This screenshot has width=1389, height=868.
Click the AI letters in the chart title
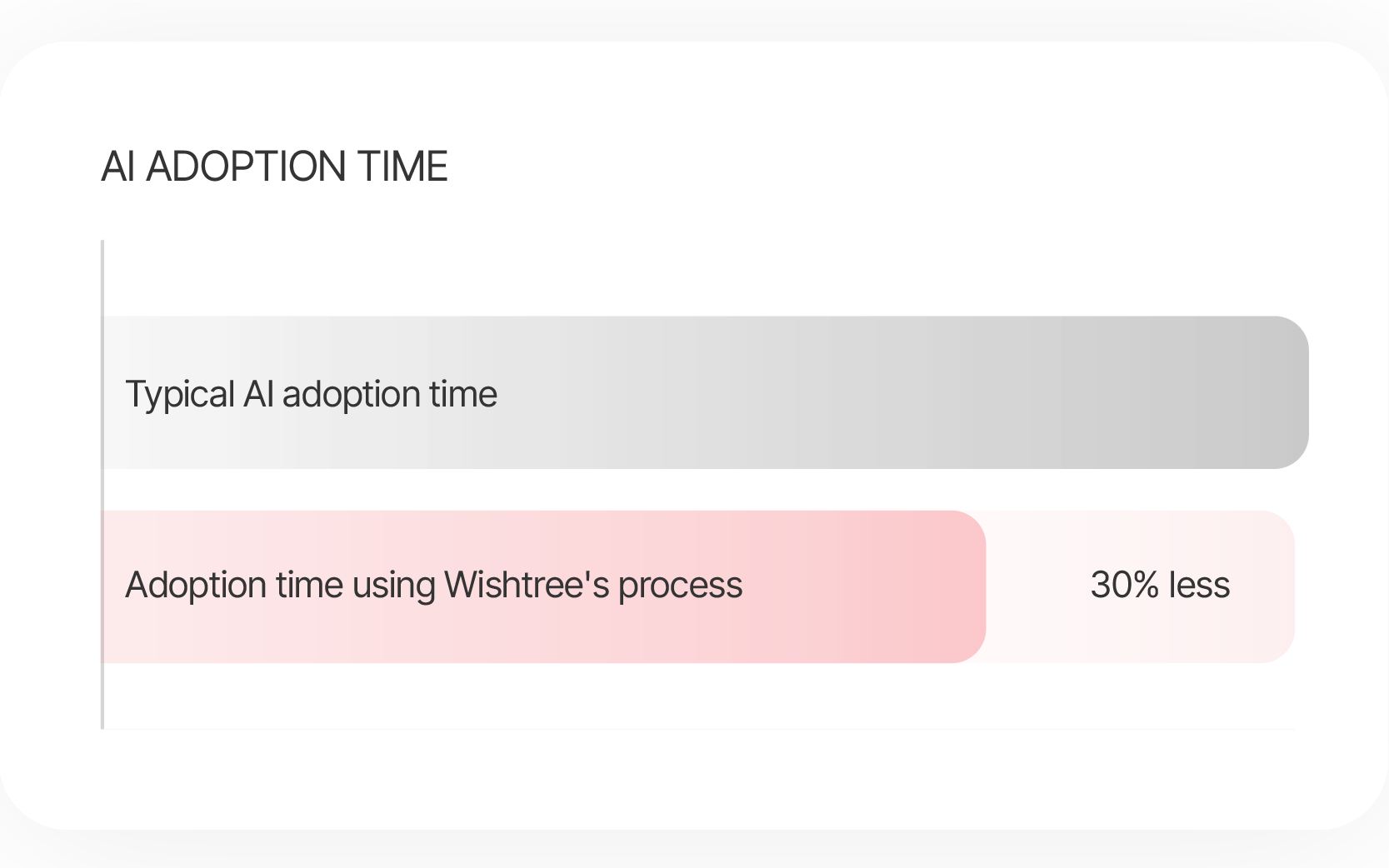click(x=118, y=167)
